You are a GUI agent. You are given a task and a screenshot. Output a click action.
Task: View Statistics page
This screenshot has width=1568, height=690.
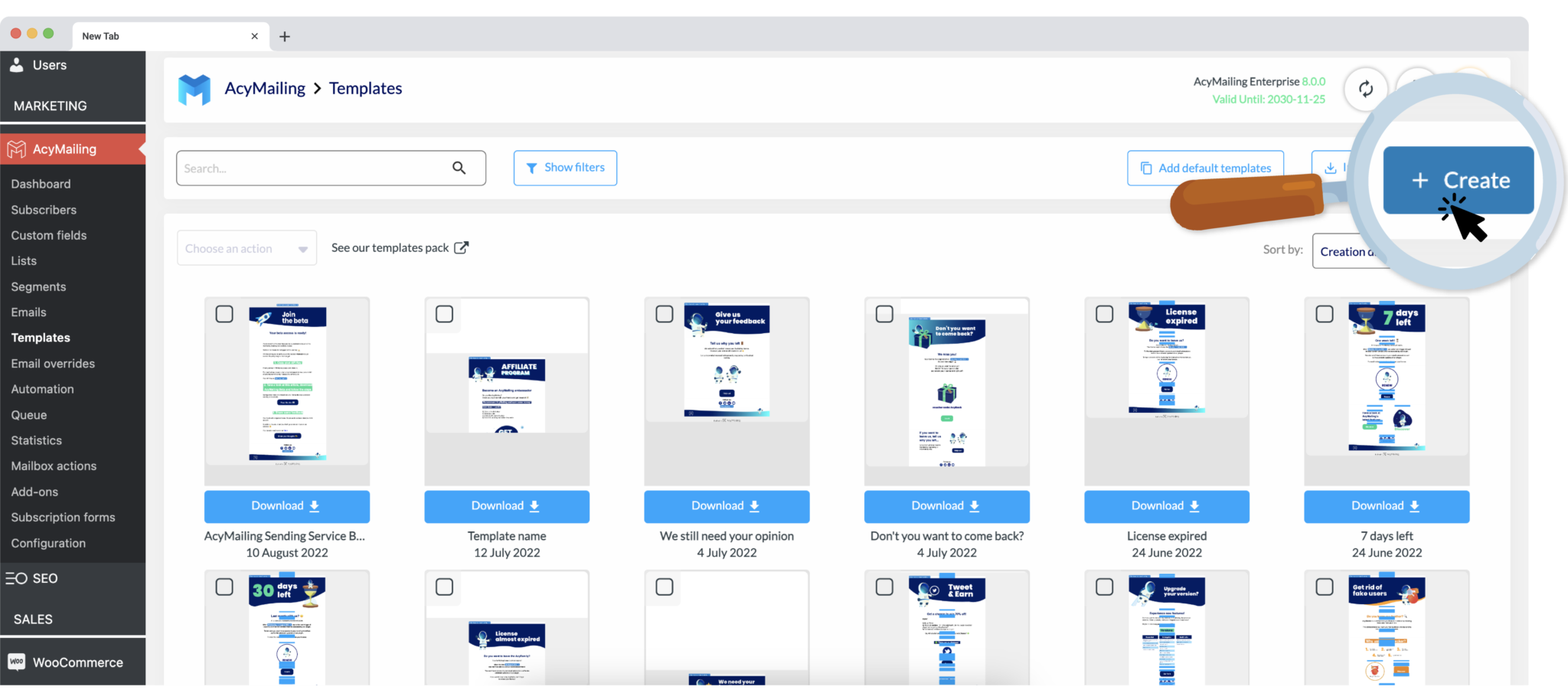point(36,440)
